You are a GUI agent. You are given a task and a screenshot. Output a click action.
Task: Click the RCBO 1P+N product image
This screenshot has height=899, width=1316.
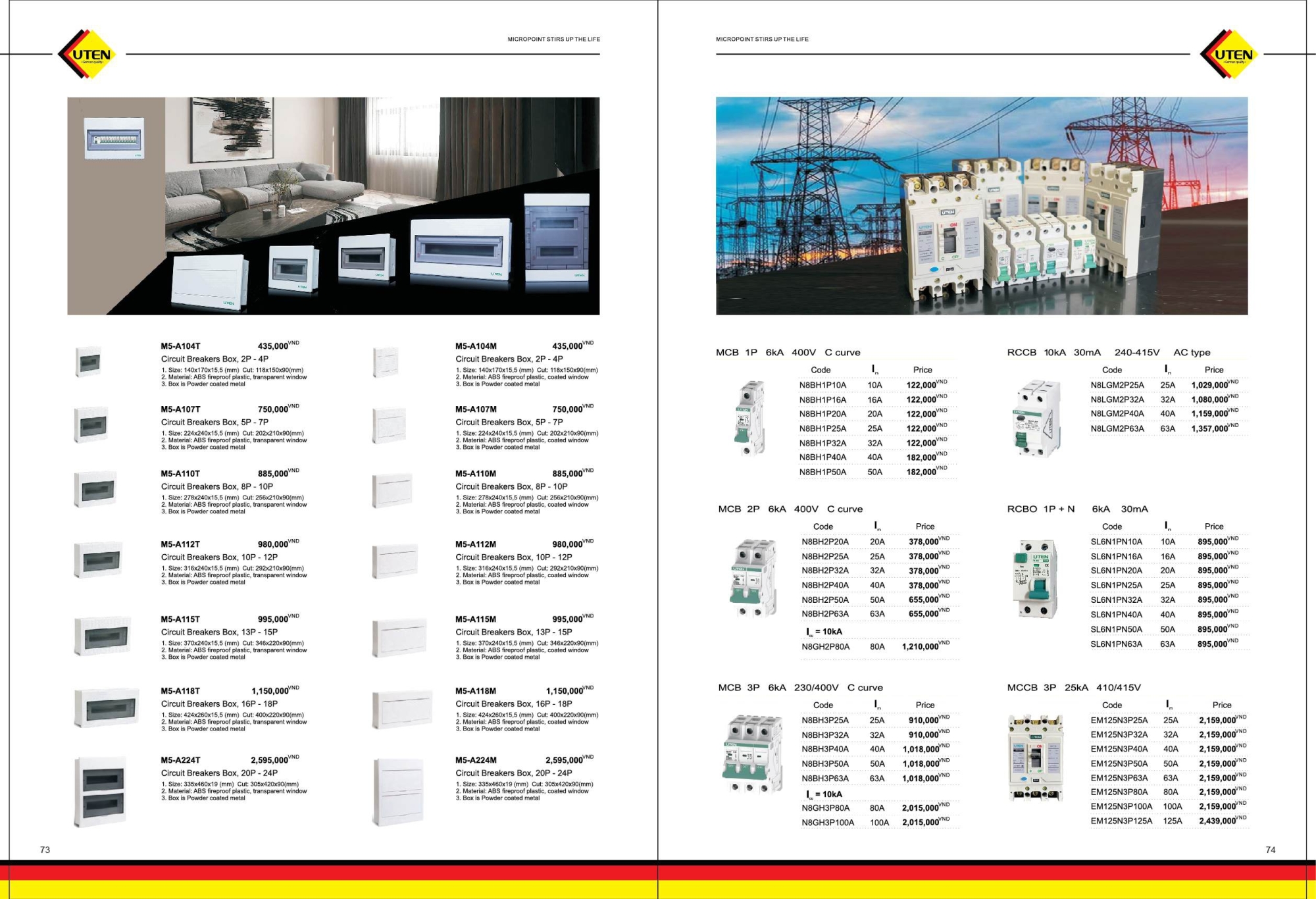tap(1036, 578)
